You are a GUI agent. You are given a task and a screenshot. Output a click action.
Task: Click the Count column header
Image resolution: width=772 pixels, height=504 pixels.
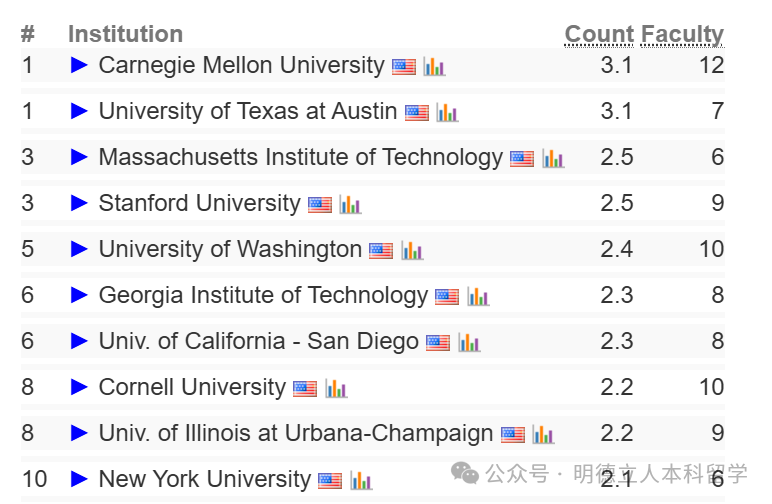click(x=599, y=34)
